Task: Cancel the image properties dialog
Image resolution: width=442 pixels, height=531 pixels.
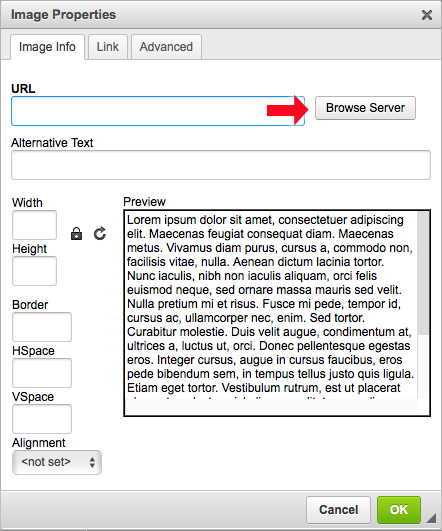Action: pyautogui.click(x=338, y=510)
